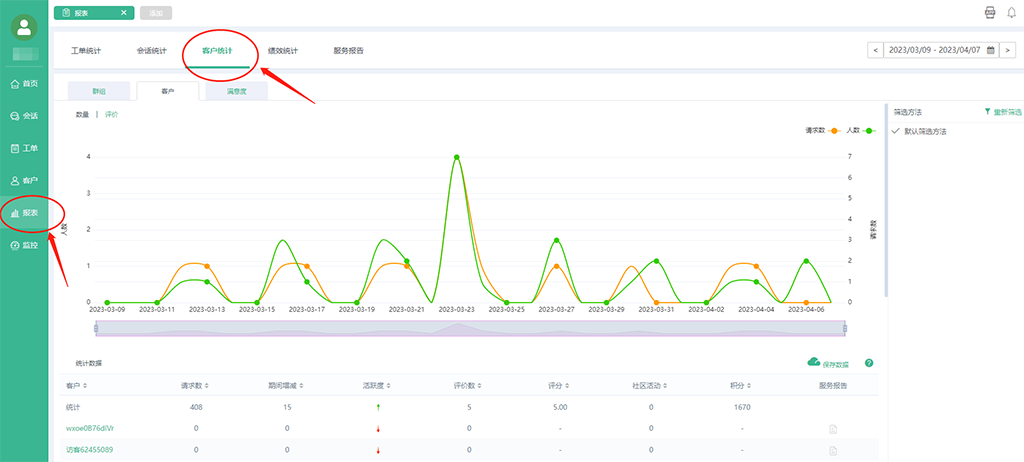Viewport: 1024px width, 462px height.
Task: Open the 会话 chat sidebar item
Action: pyautogui.click(x=24, y=116)
